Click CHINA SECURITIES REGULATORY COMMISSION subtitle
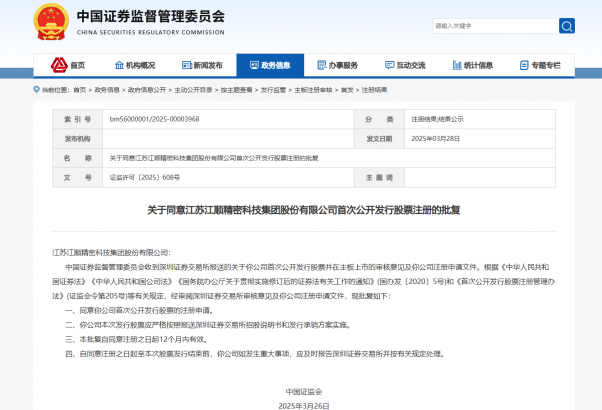This screenshot has width=602, height=410. coord(150,32)
